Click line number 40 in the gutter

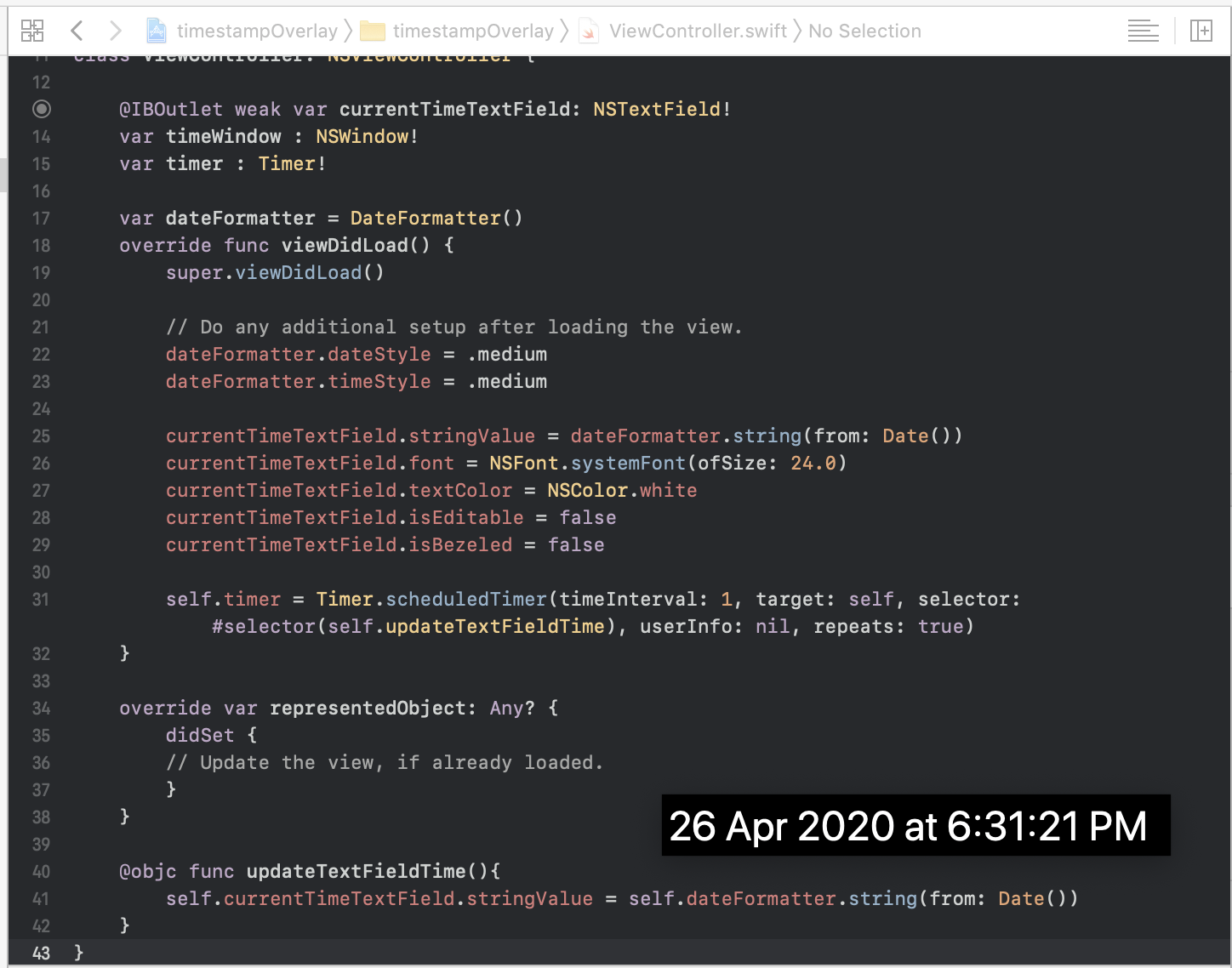(41, 872)
